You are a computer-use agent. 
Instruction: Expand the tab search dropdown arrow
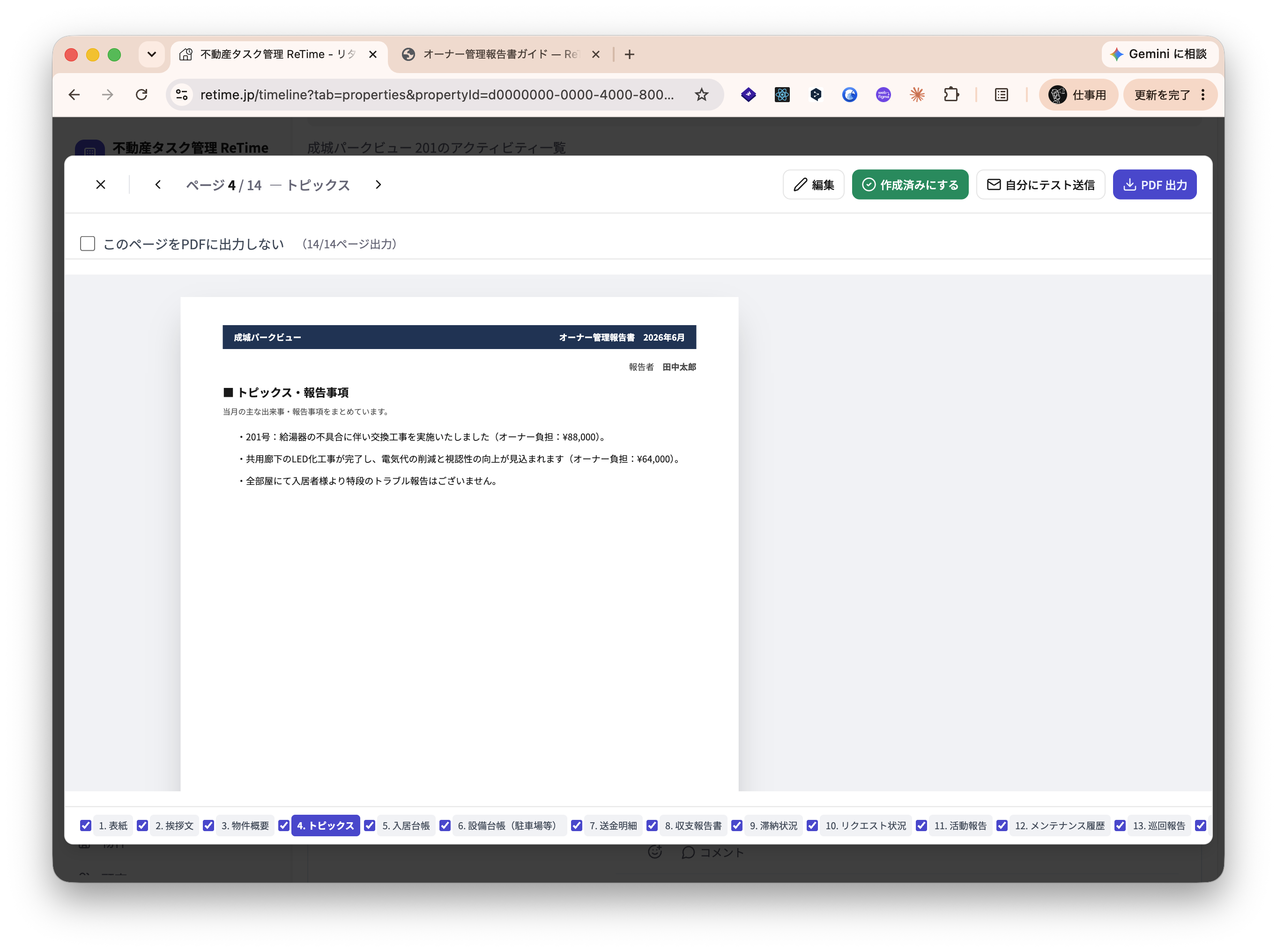tap(152, 54)
